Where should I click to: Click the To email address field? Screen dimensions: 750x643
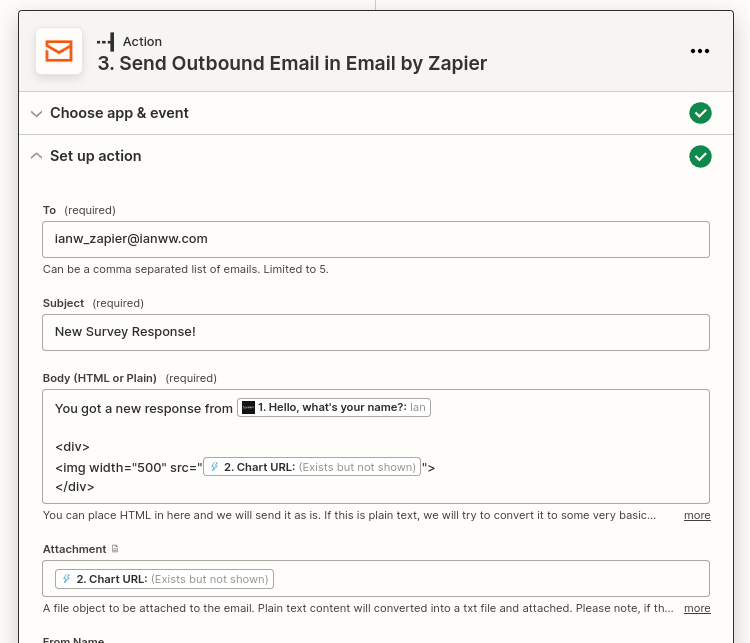tap(375, 239)
